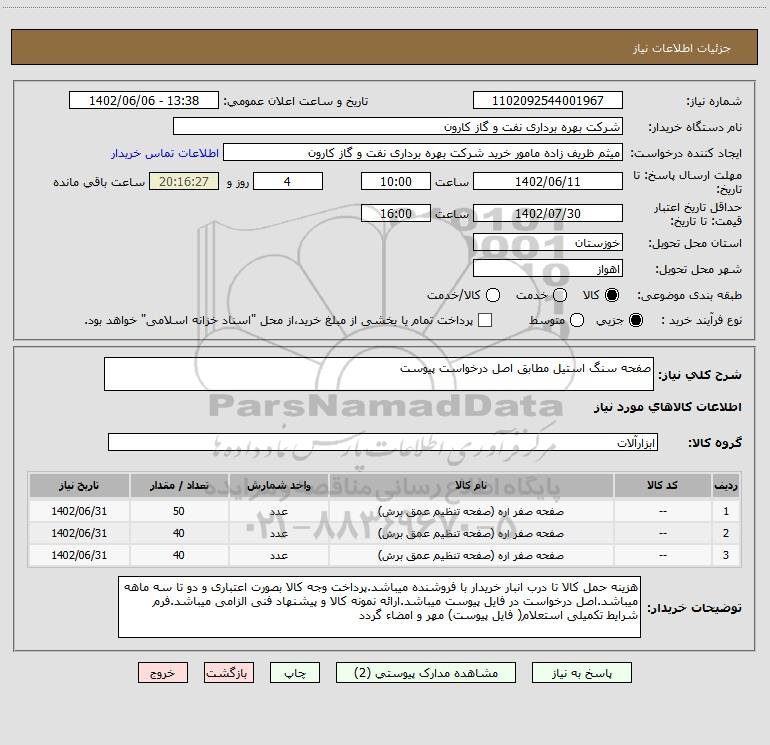Click the نام کالا column header
Screen dimensions: 770x745
(471, 486)
